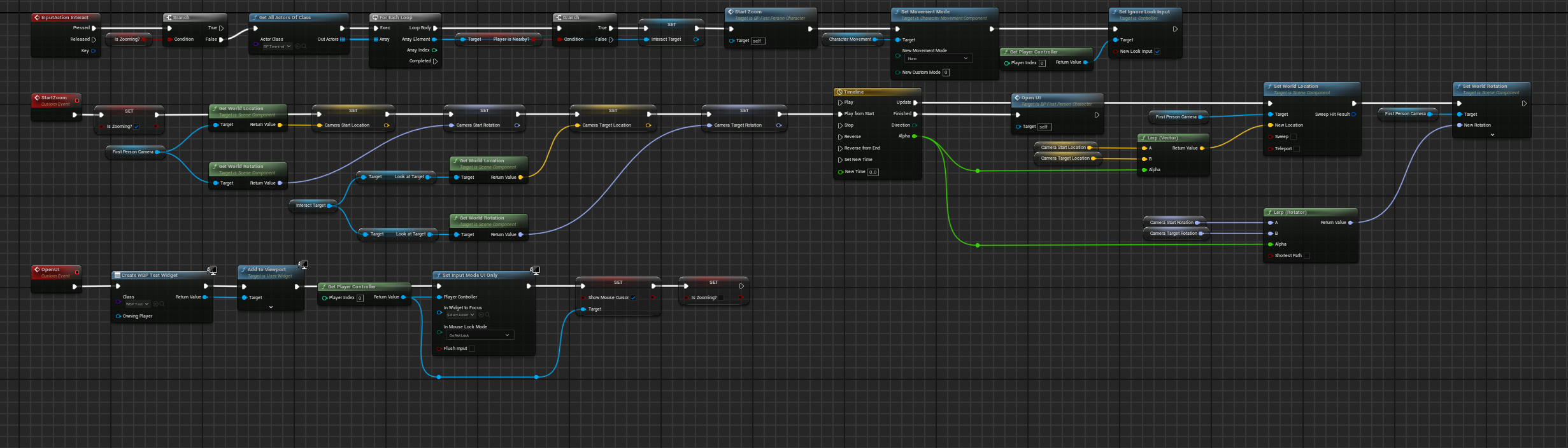Screen dimensions: 1568x448
Task: Open the In Mouse Lock Mode dropdown
Action: pos(480,335)
